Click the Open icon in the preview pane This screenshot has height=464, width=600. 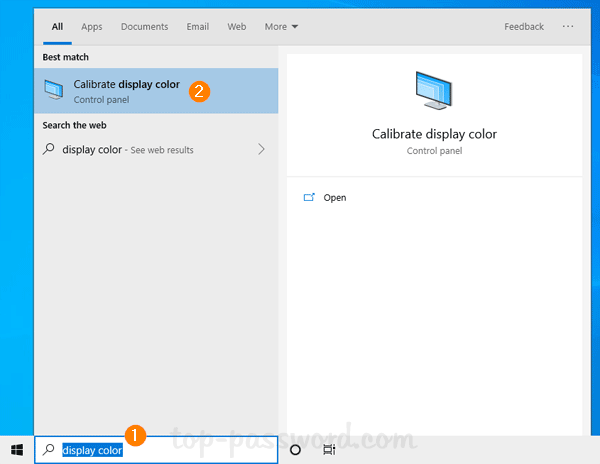(x=309, y=198)
